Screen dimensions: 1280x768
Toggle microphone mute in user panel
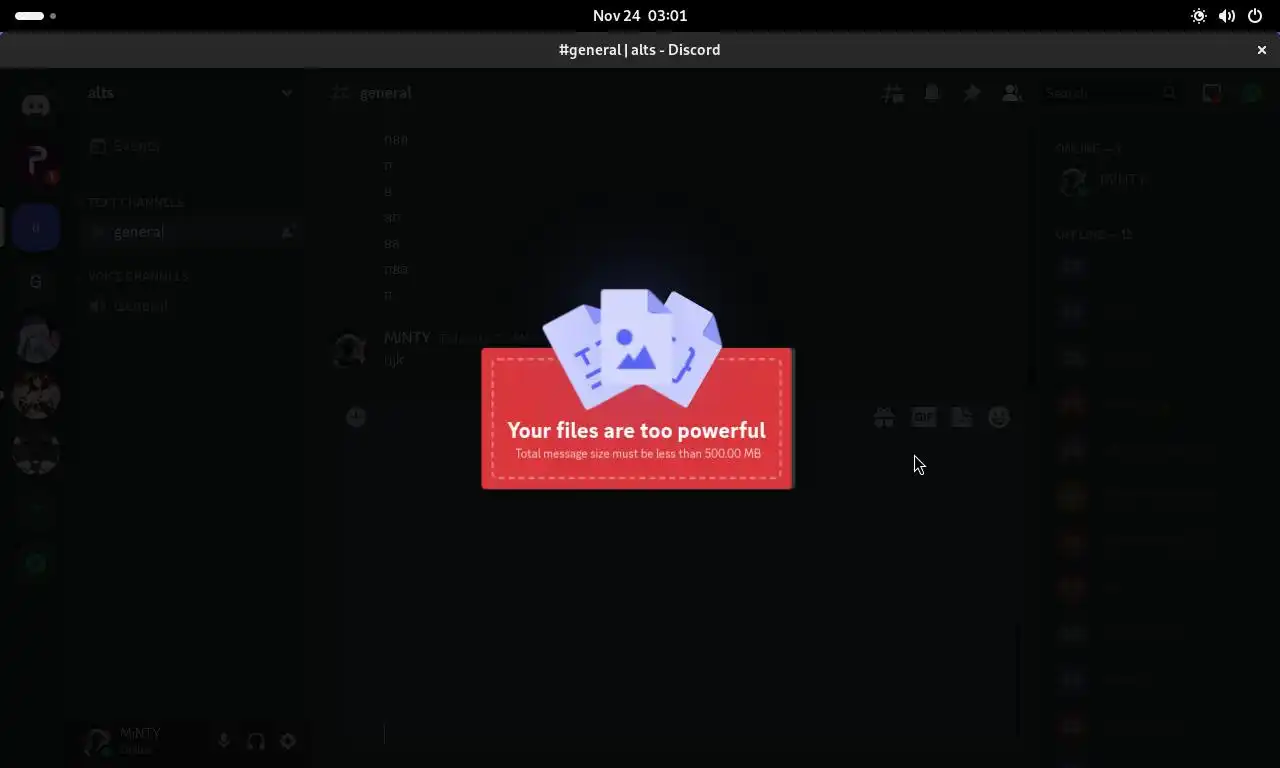coord(223,741)
